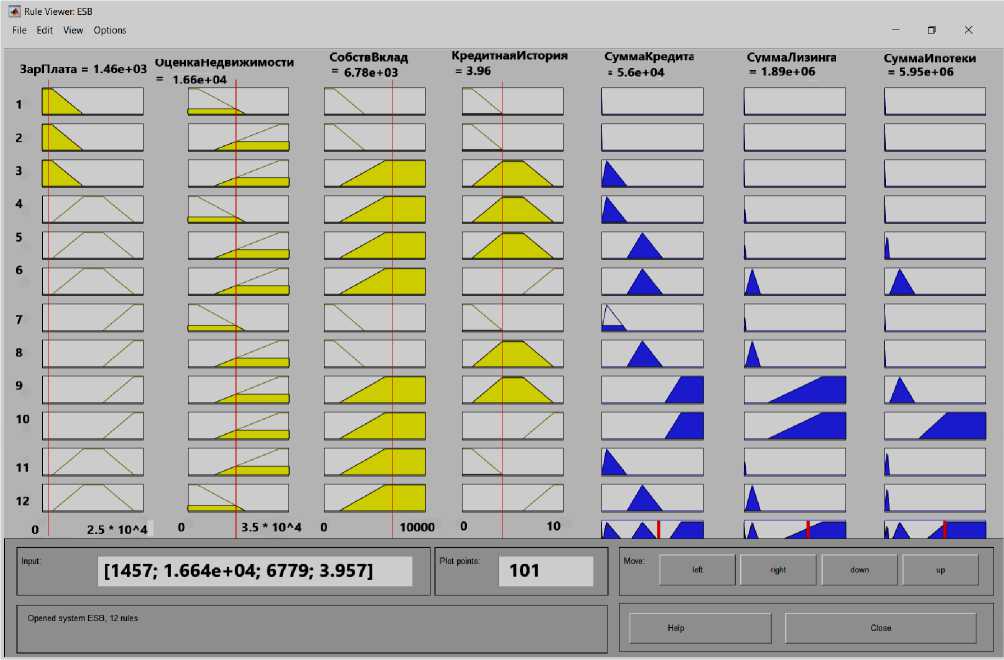
Task: Click rule 3 plot in КредитнаяИстория column
Action: (x=512, y=173)
